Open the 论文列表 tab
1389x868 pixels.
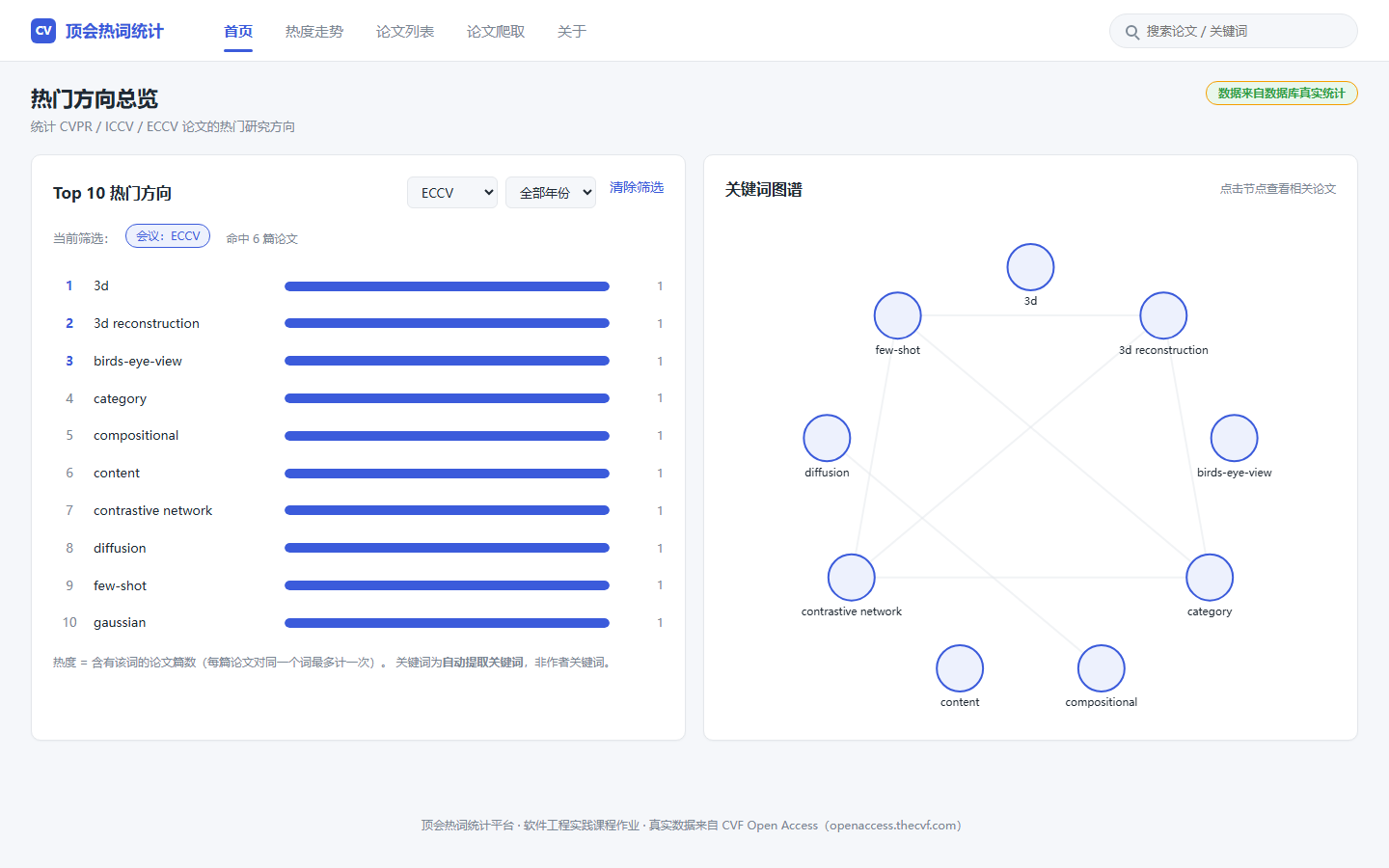click(405, 32)
